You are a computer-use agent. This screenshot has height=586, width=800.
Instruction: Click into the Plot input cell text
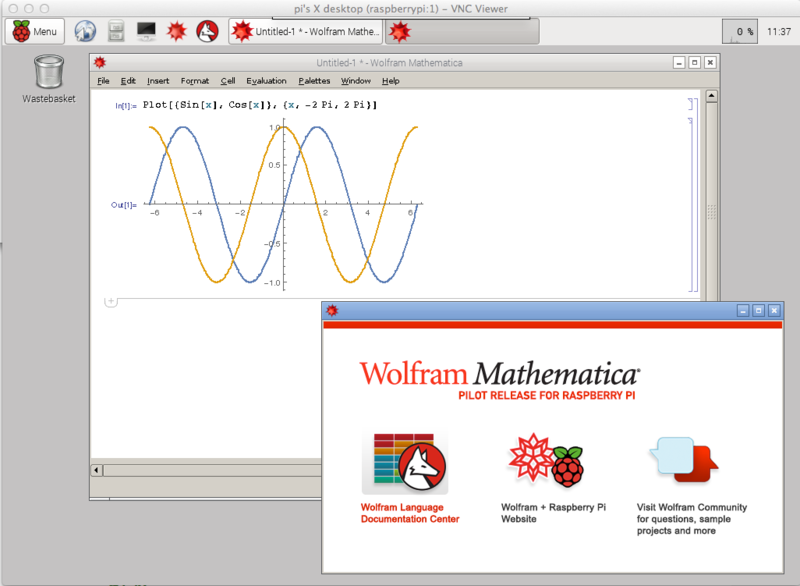260,105
